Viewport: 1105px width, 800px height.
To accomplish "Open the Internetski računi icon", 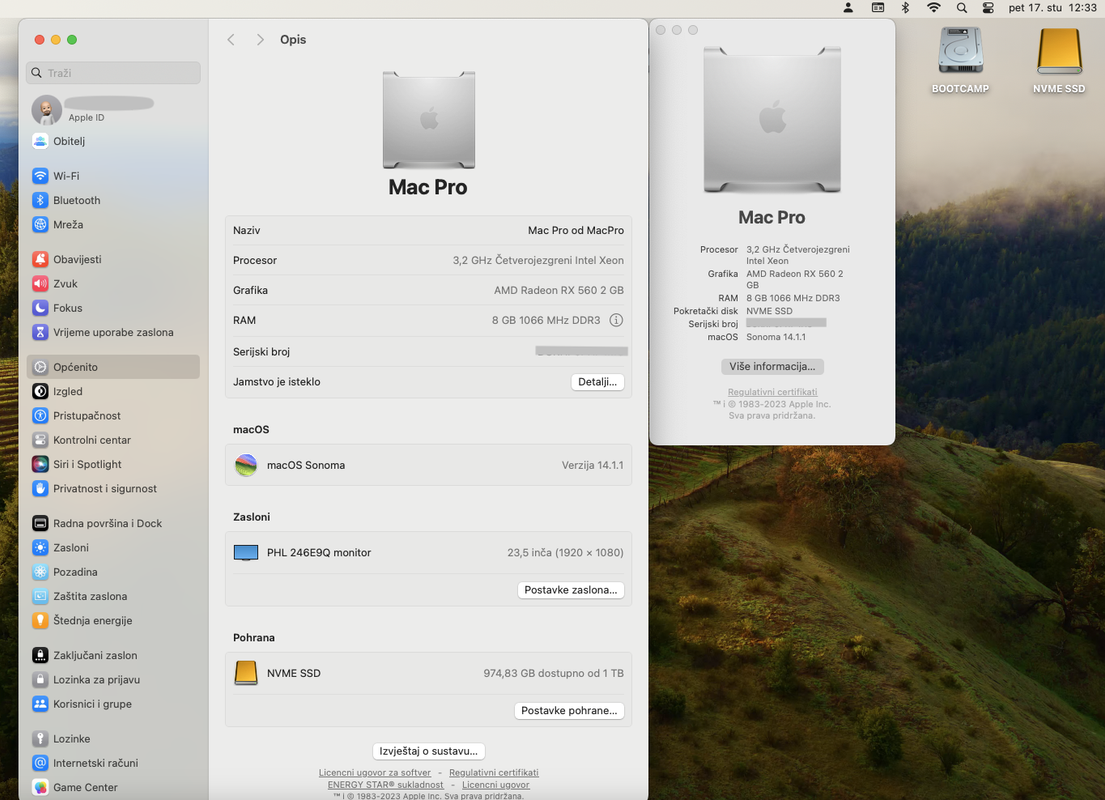I will pyautogui.click(x=40, y=763).
